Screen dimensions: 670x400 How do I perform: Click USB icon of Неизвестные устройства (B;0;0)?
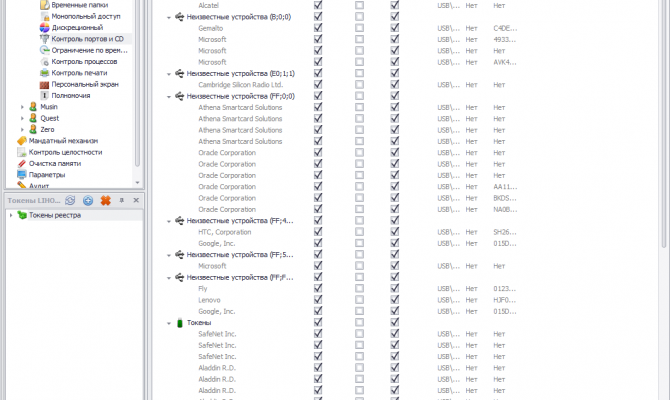180,17
